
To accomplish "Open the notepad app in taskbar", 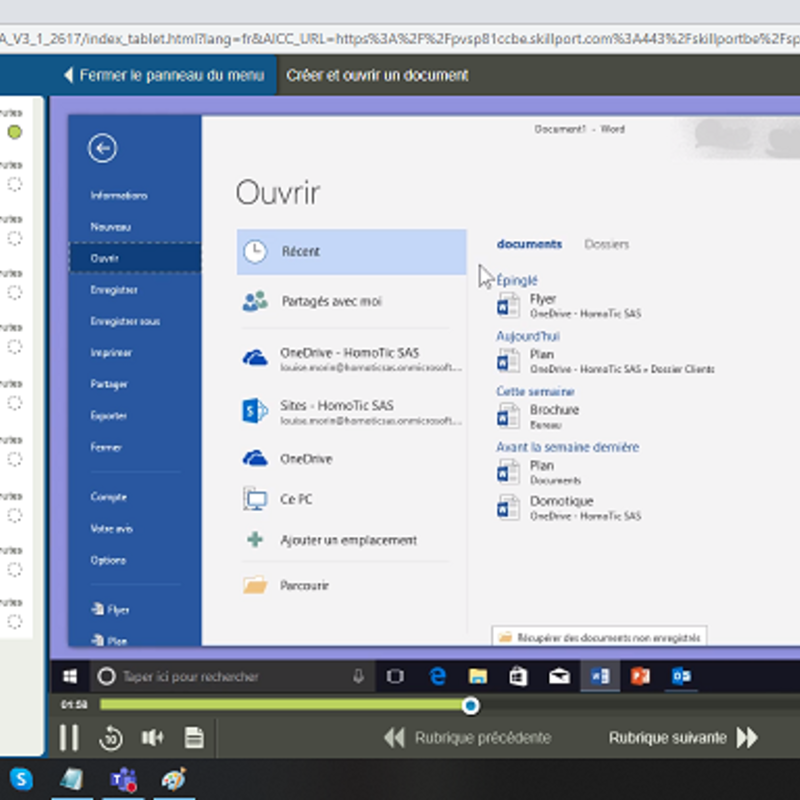I will [x=71, y=779].
